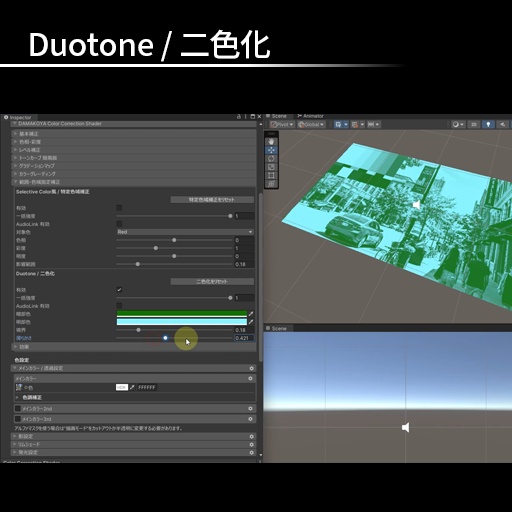Image resolution: width=512 pixels, height=512 pixels.
Task: Open the Global dropdown
Action: 311,124
